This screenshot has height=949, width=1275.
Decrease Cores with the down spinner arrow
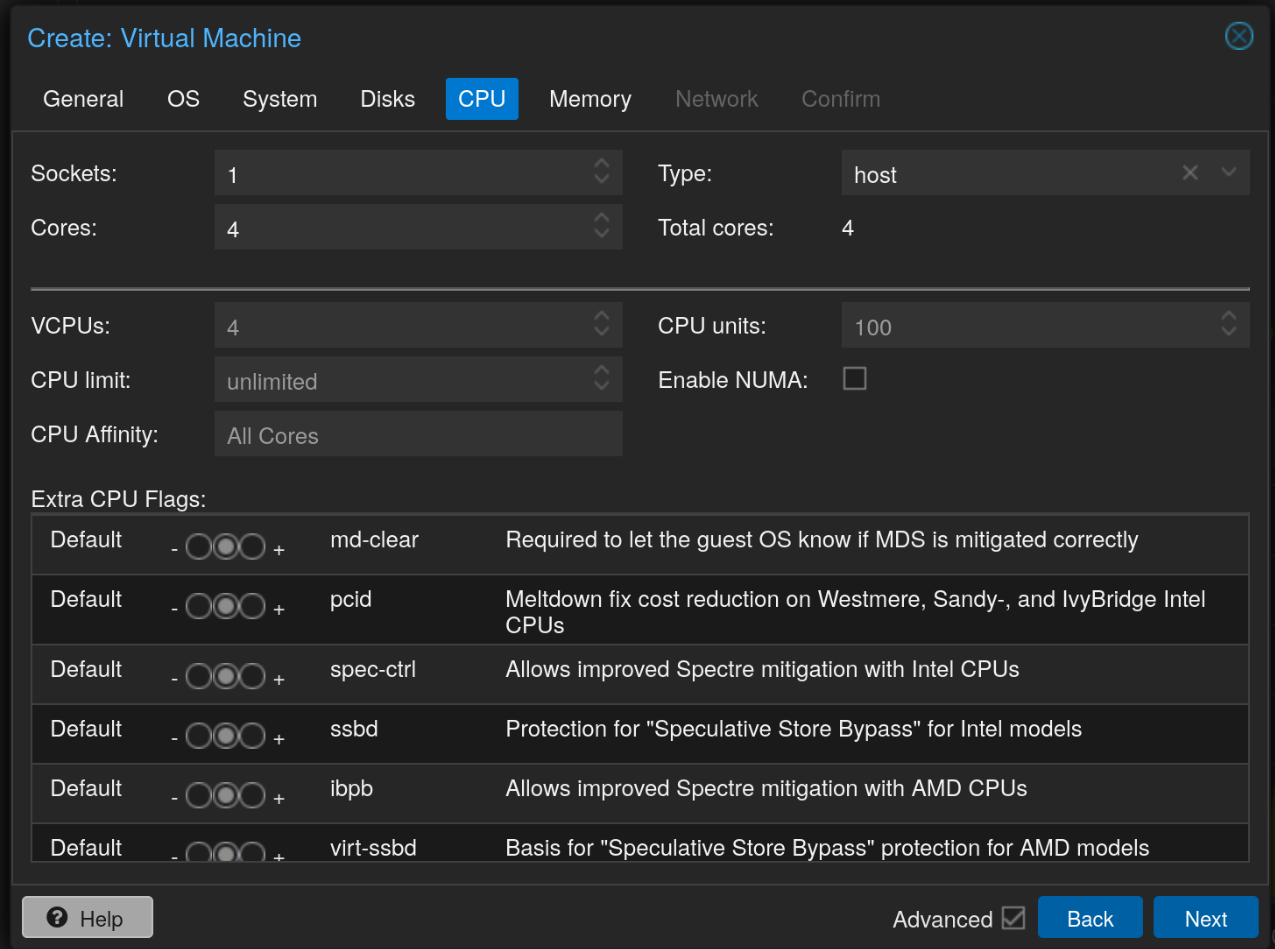pos(601,234)
